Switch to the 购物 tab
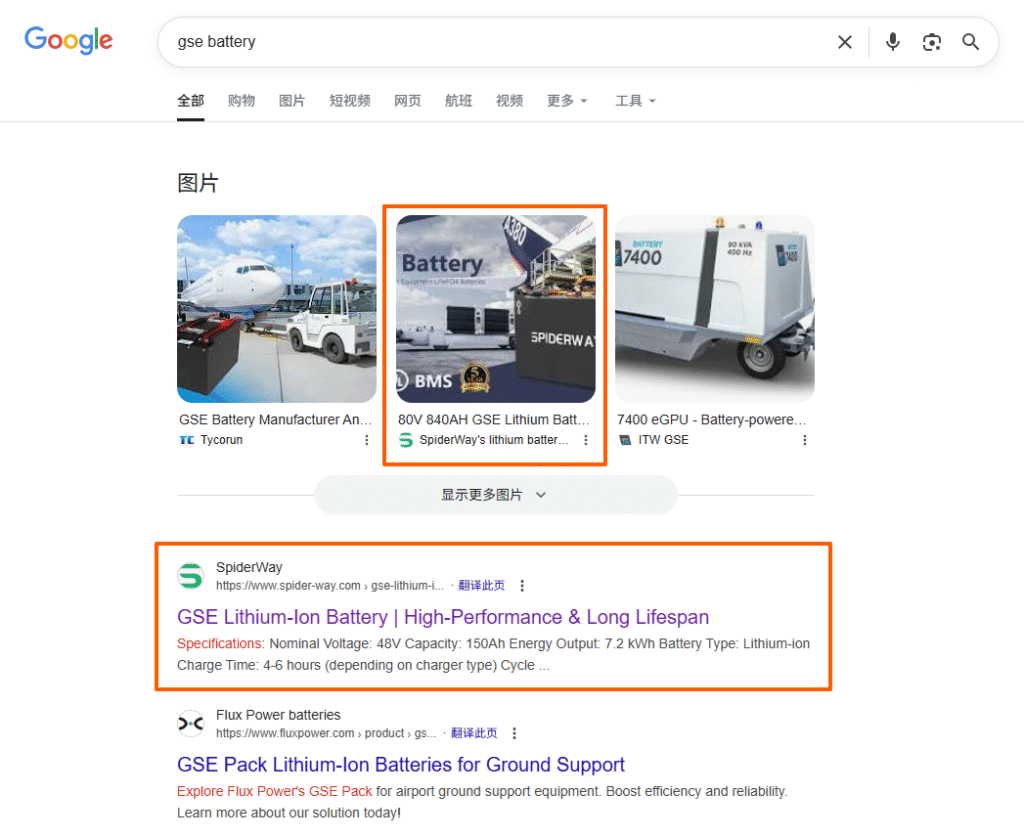The width and height of the screenshot is (1024, 837). [241, 101]
